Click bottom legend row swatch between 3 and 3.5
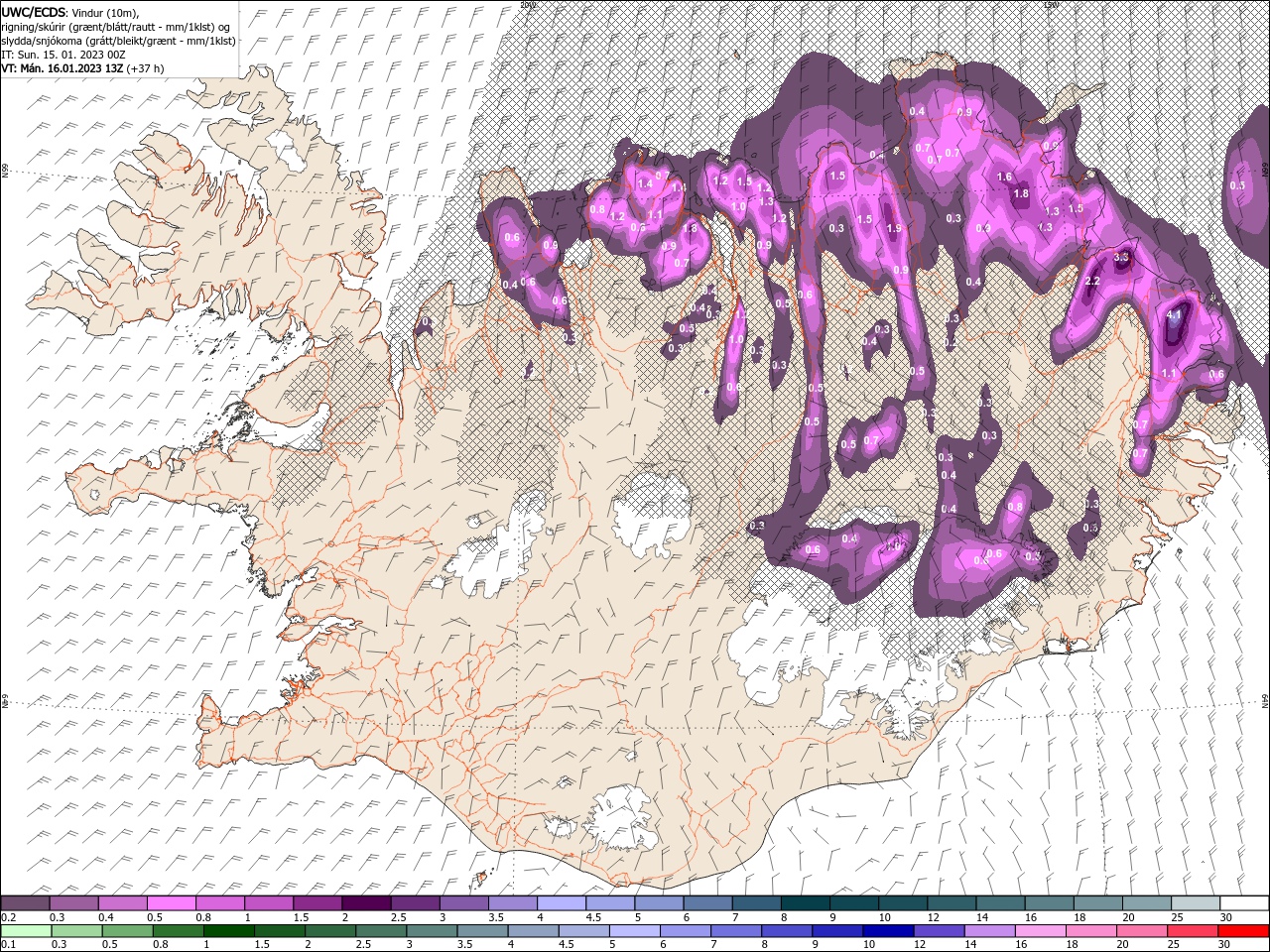Image resolution: width=1270 pixels, height=952 pixels. click(432, 931)
